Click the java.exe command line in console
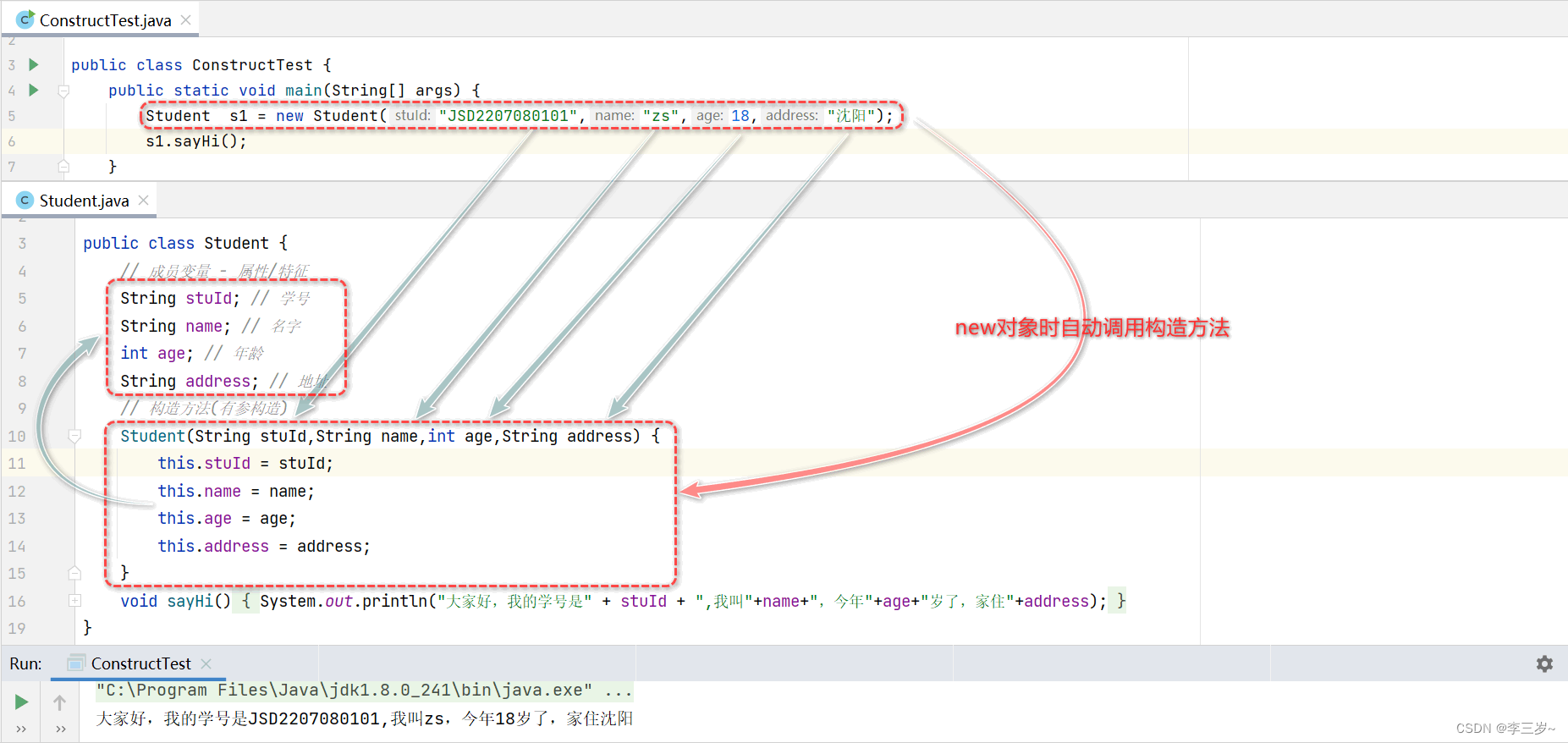1568x743 pixels. 364,691
